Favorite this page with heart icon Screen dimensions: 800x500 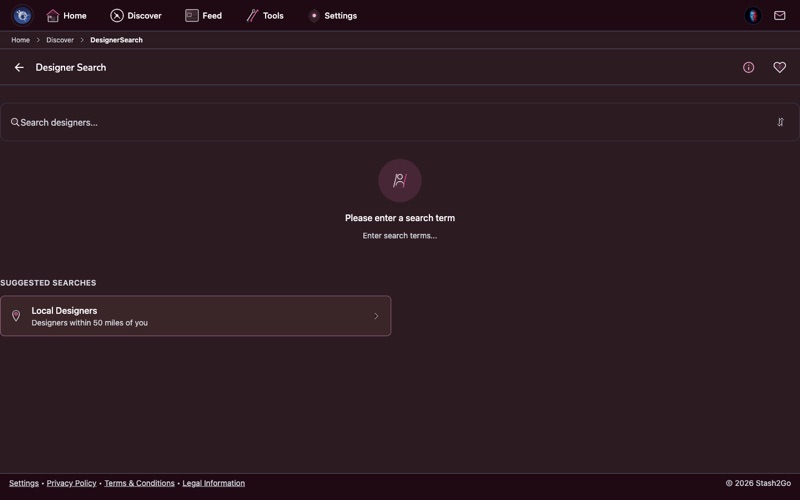pos(779,67)
